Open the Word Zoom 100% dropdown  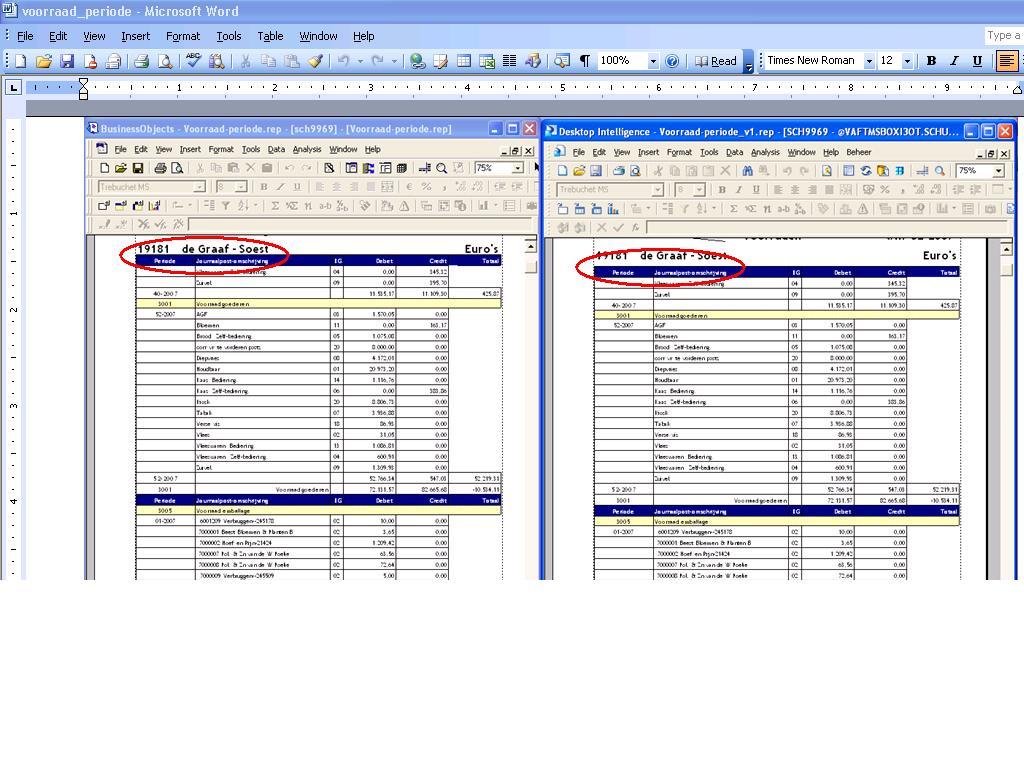pyautogui.click(x=652, y=61)
